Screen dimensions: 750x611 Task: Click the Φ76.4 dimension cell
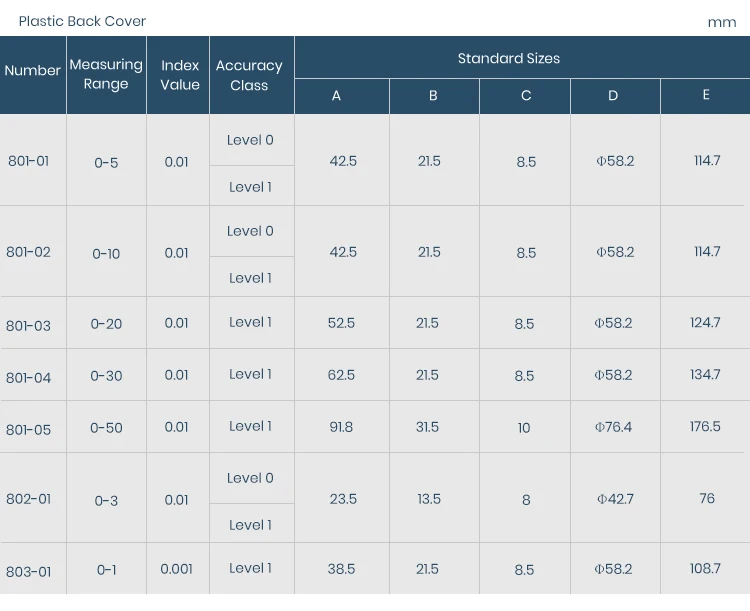pyautogui.click(x=613, y=427)
